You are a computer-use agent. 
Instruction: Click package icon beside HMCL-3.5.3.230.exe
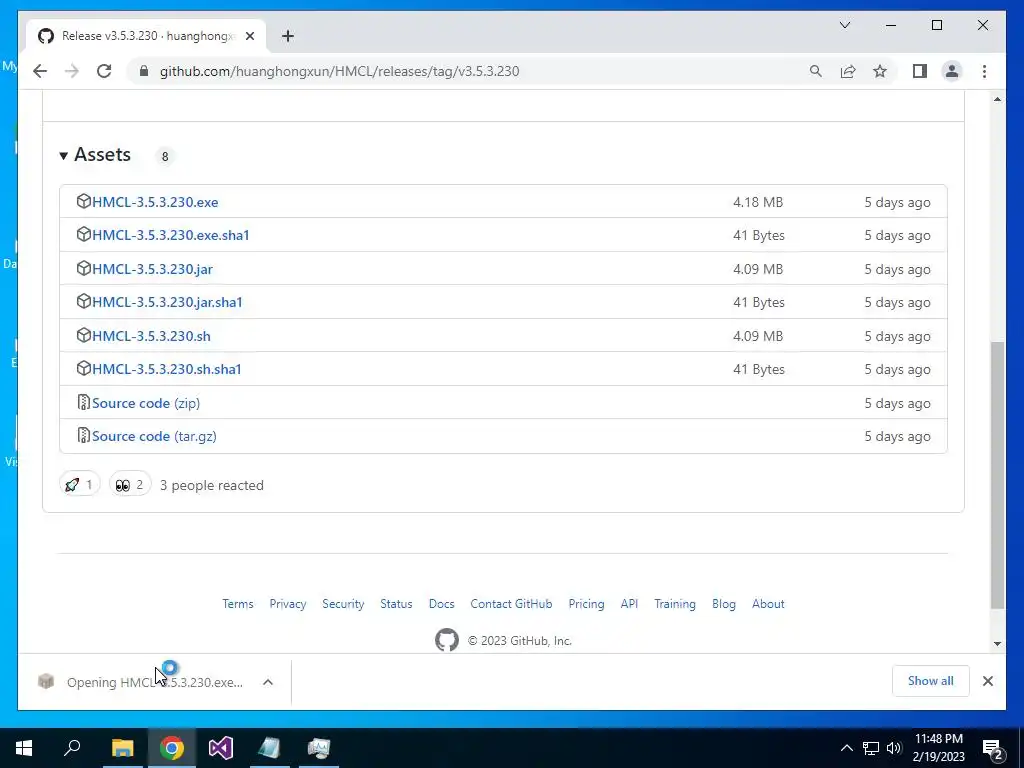pyautogui.click(x=84, y=201)
